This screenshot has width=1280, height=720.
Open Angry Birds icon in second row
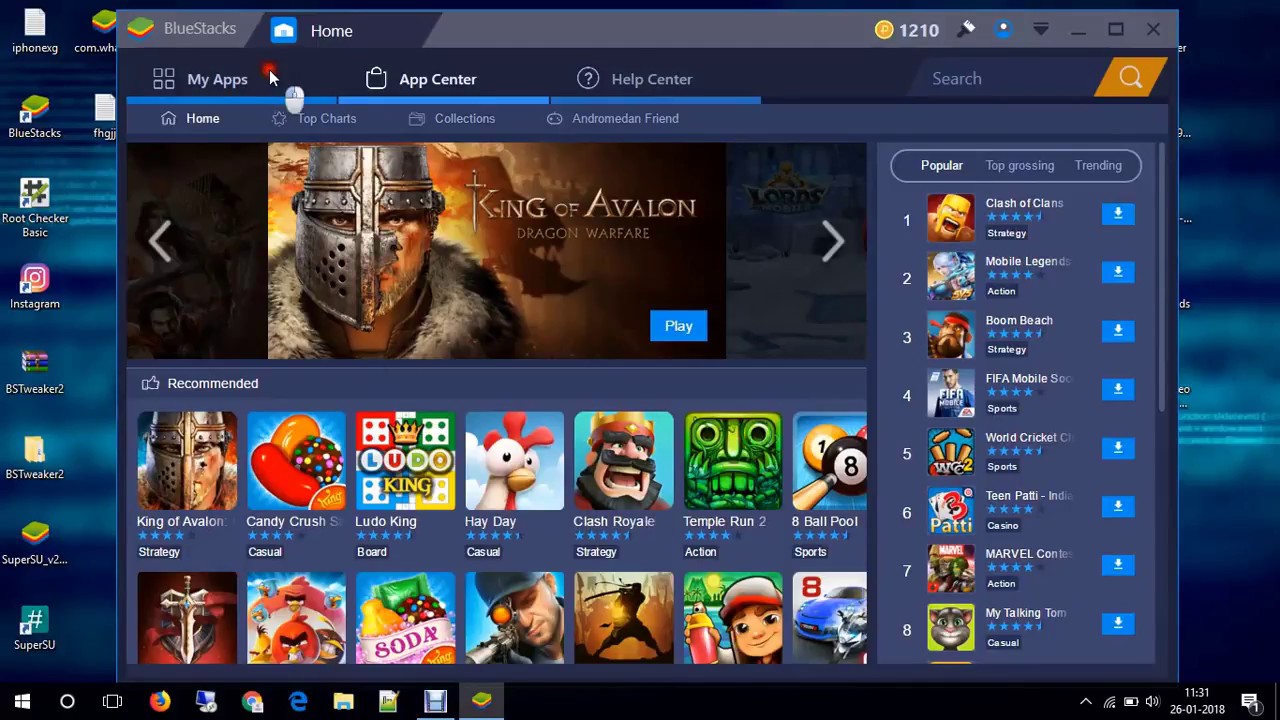[x=296, y=617]
